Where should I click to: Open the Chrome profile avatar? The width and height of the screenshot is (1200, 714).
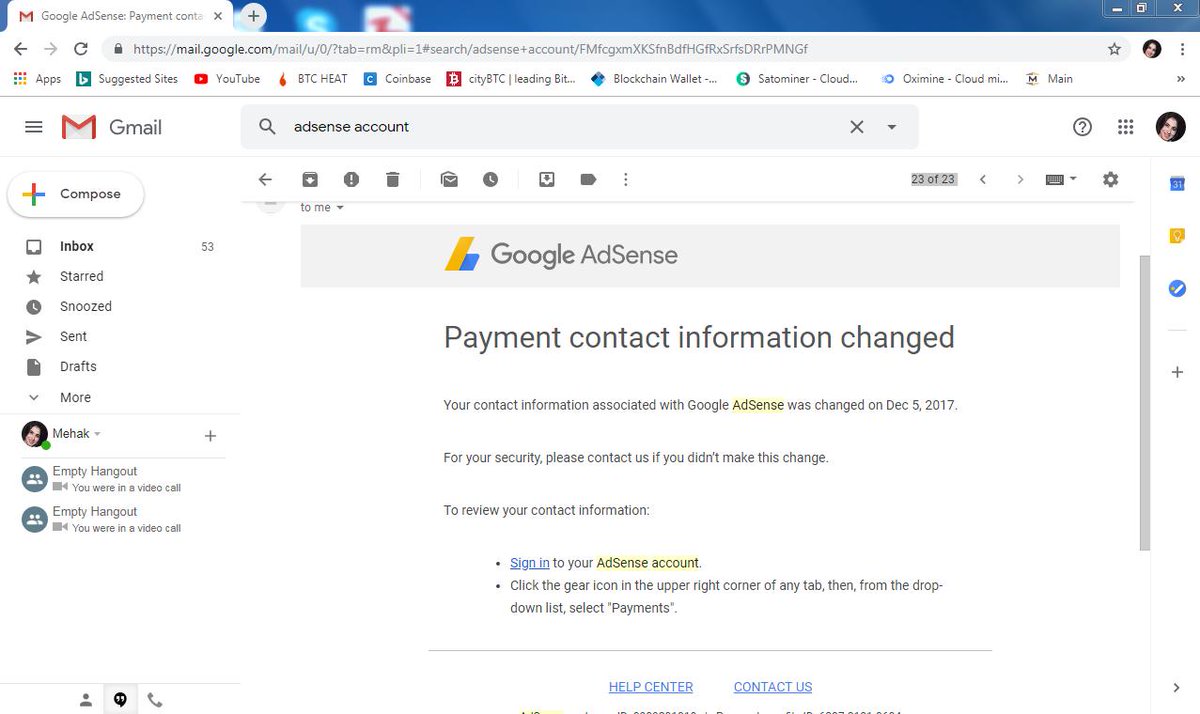(x=1152, y=48)
